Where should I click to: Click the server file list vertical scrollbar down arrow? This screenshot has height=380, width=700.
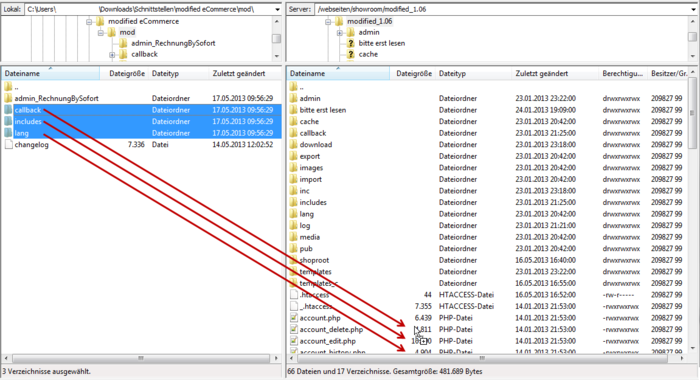click(693, 348)
